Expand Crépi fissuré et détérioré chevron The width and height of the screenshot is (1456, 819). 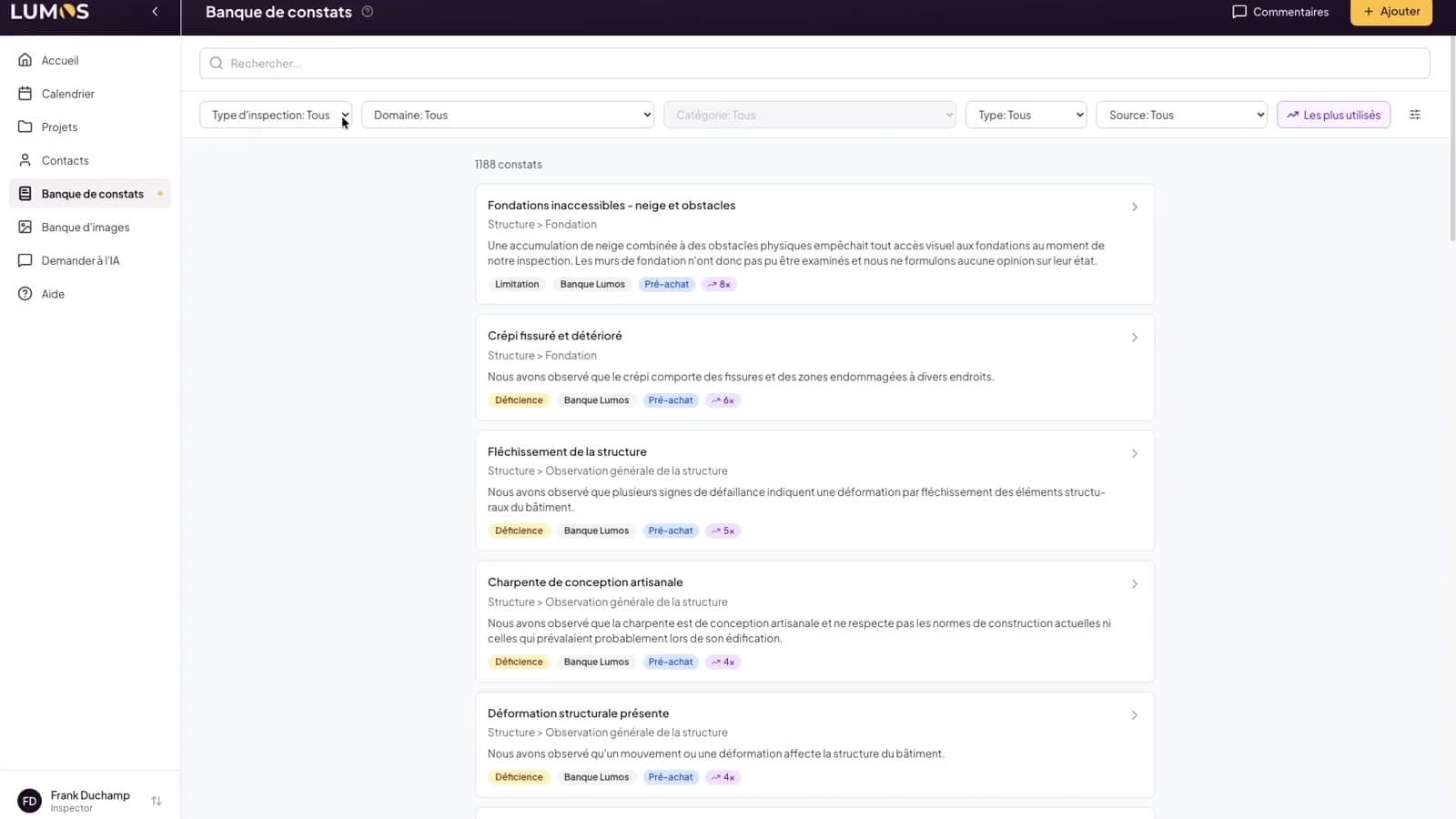1135,338
